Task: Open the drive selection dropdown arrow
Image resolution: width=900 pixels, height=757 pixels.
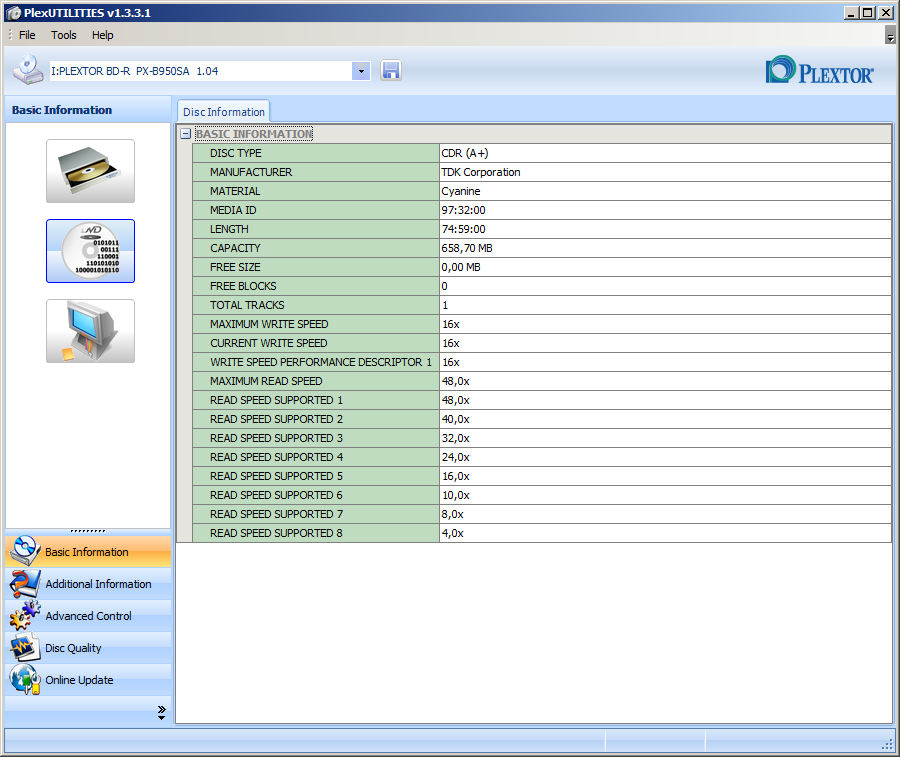Action: pos(361,71)
